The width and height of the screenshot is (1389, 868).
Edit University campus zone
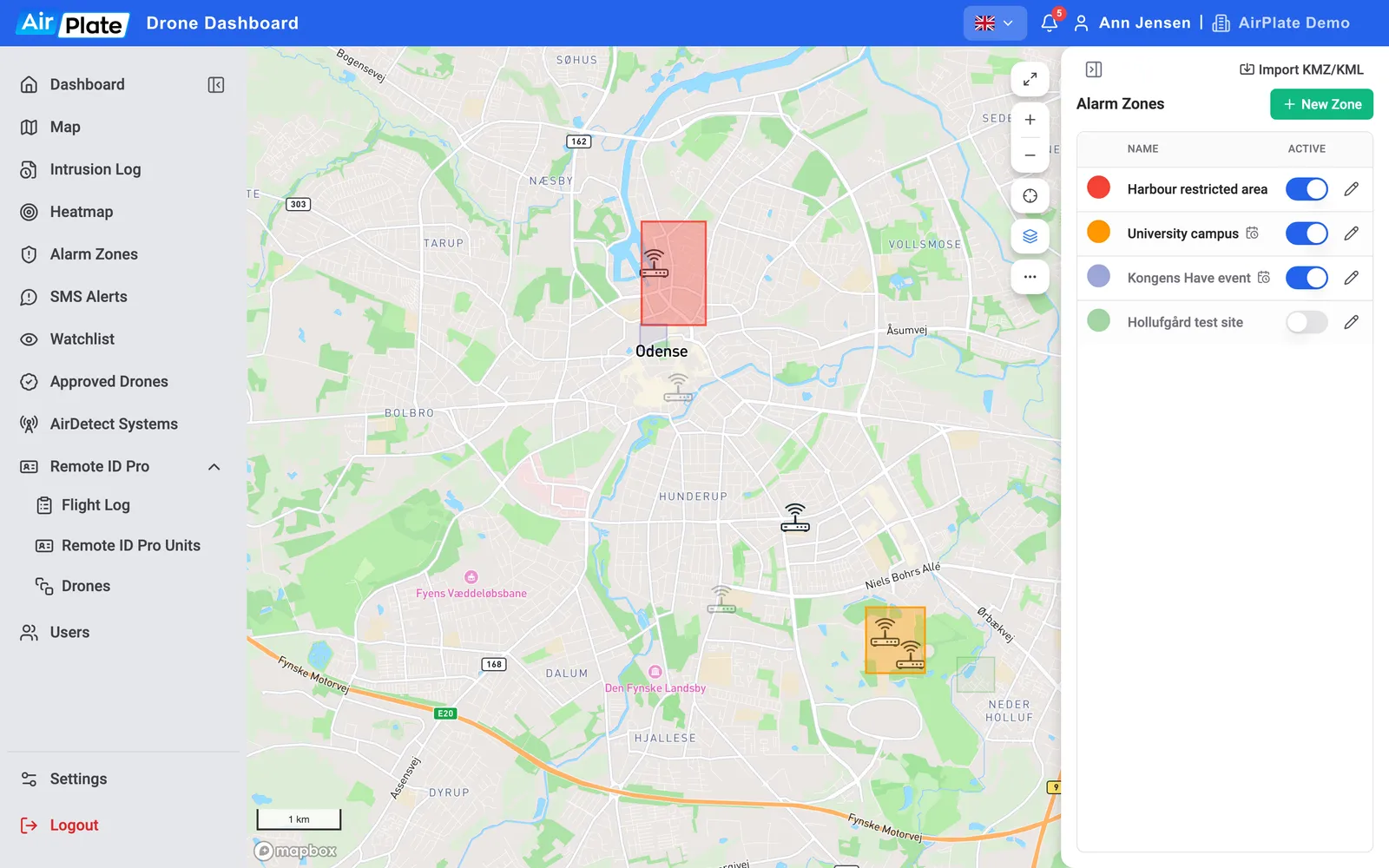(x=1351, y=233)
